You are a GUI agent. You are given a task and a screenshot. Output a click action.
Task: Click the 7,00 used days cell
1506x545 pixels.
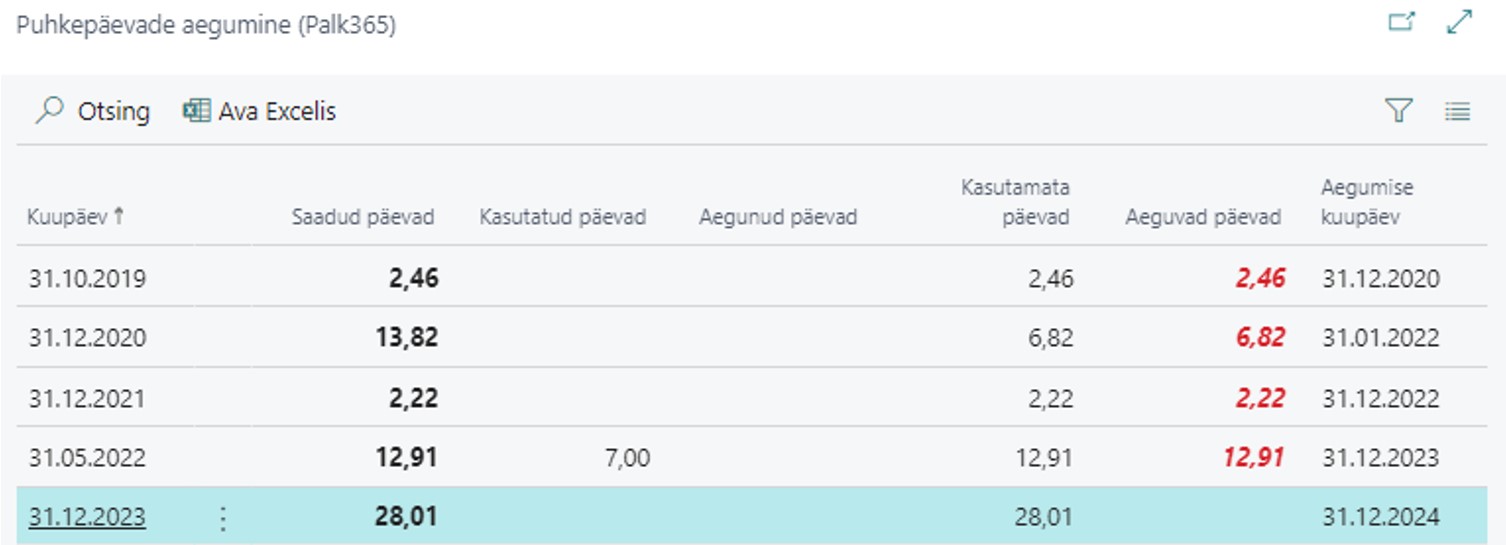625,458
